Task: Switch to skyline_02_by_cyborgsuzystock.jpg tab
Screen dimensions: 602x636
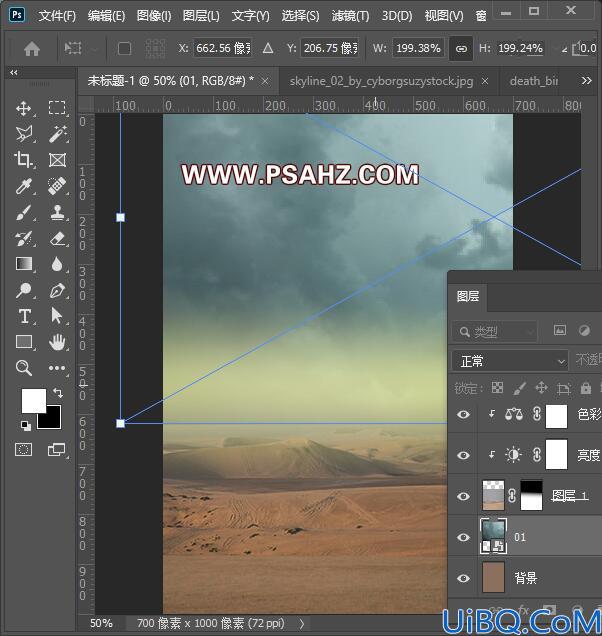Action: 381,81
